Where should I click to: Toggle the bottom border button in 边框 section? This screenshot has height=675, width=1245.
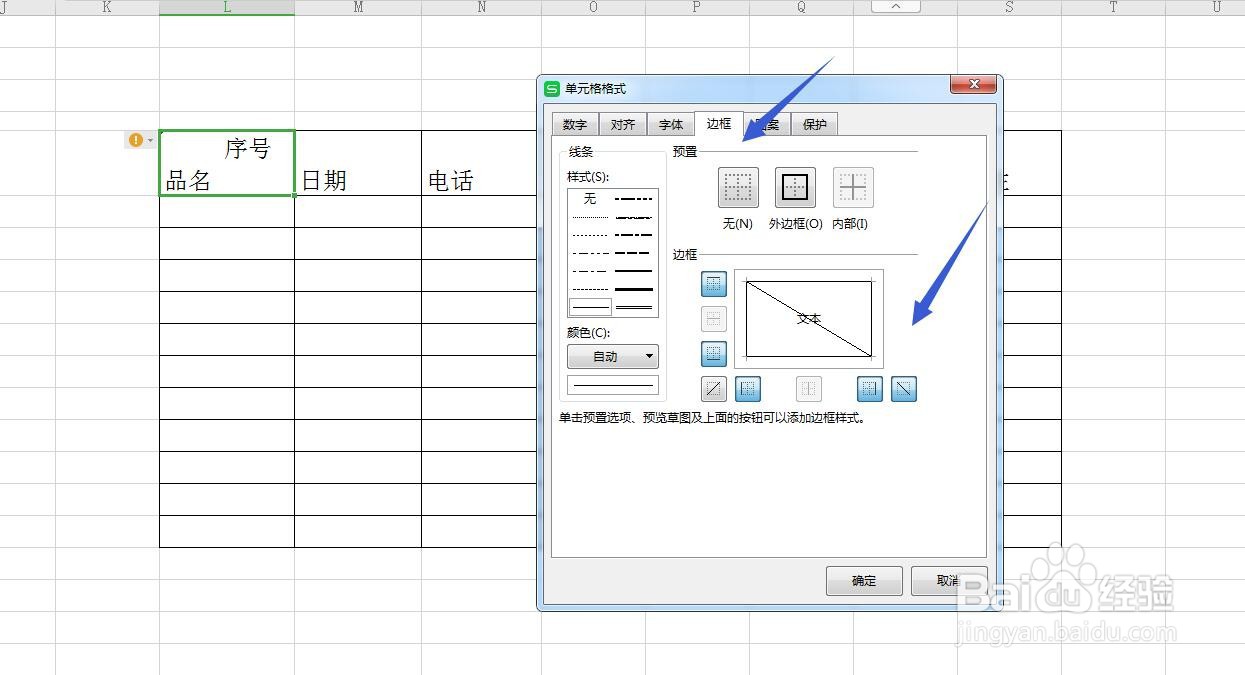pos(714,353)
